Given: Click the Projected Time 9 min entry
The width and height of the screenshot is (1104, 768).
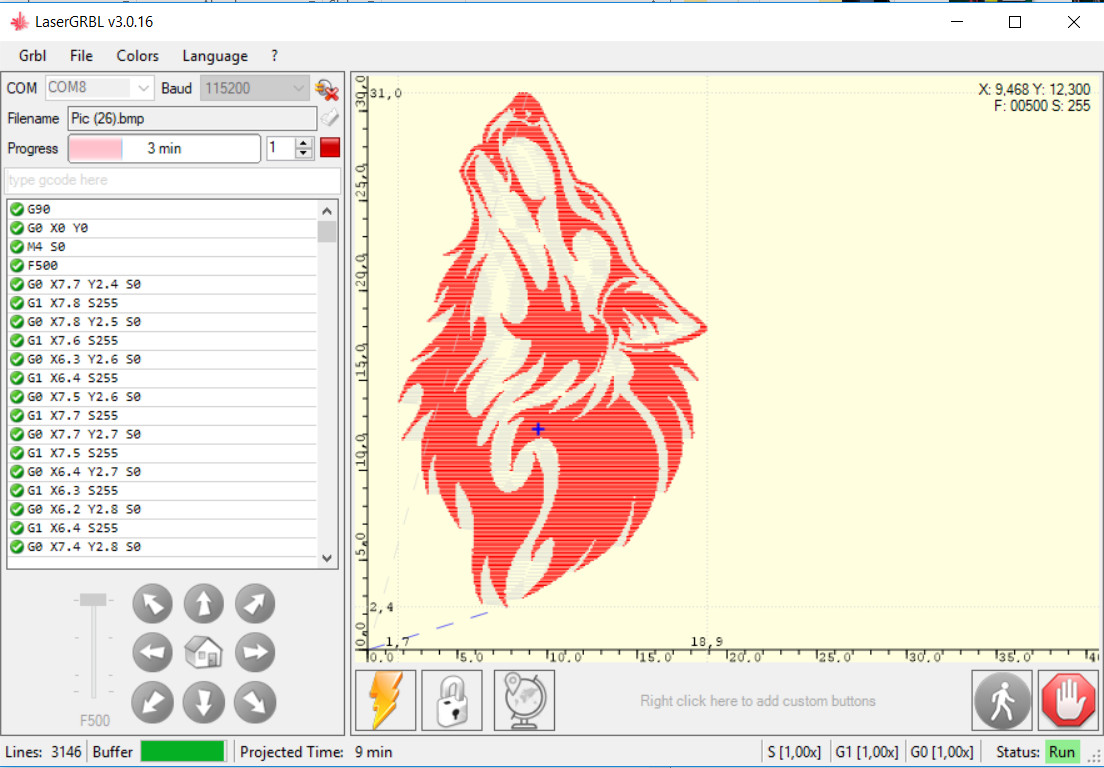Looking at the screenshot, I should (x=316, y=752).
